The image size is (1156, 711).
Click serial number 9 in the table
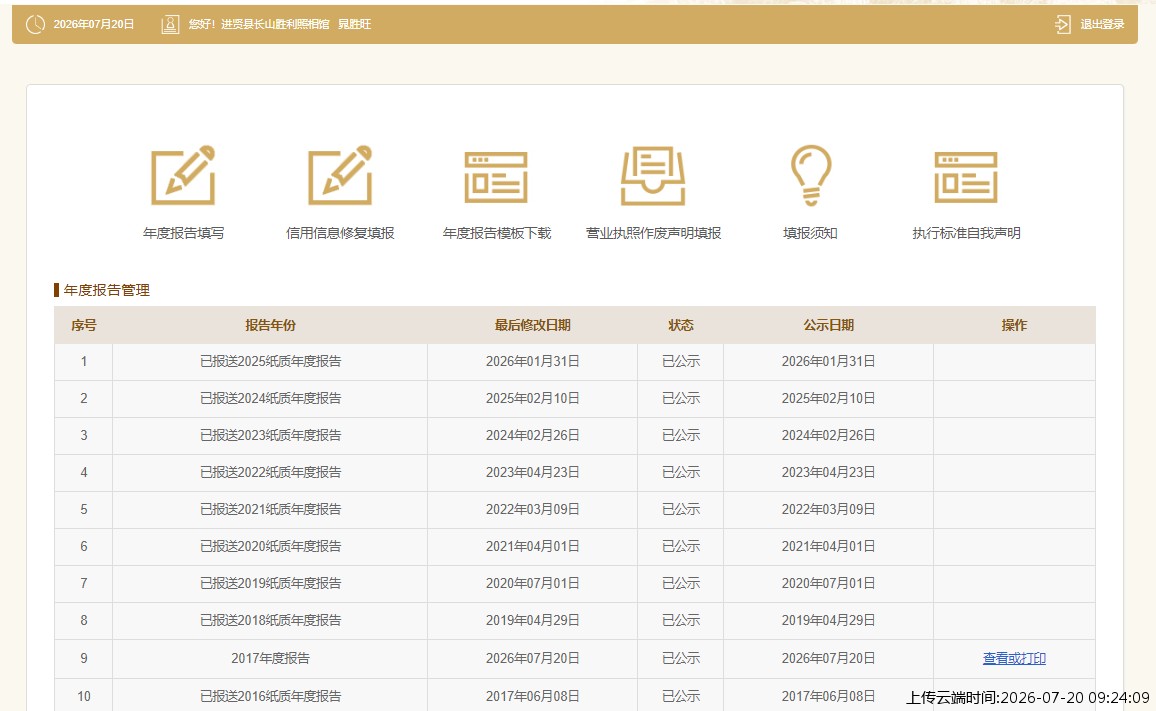click(x=83, y=658)
